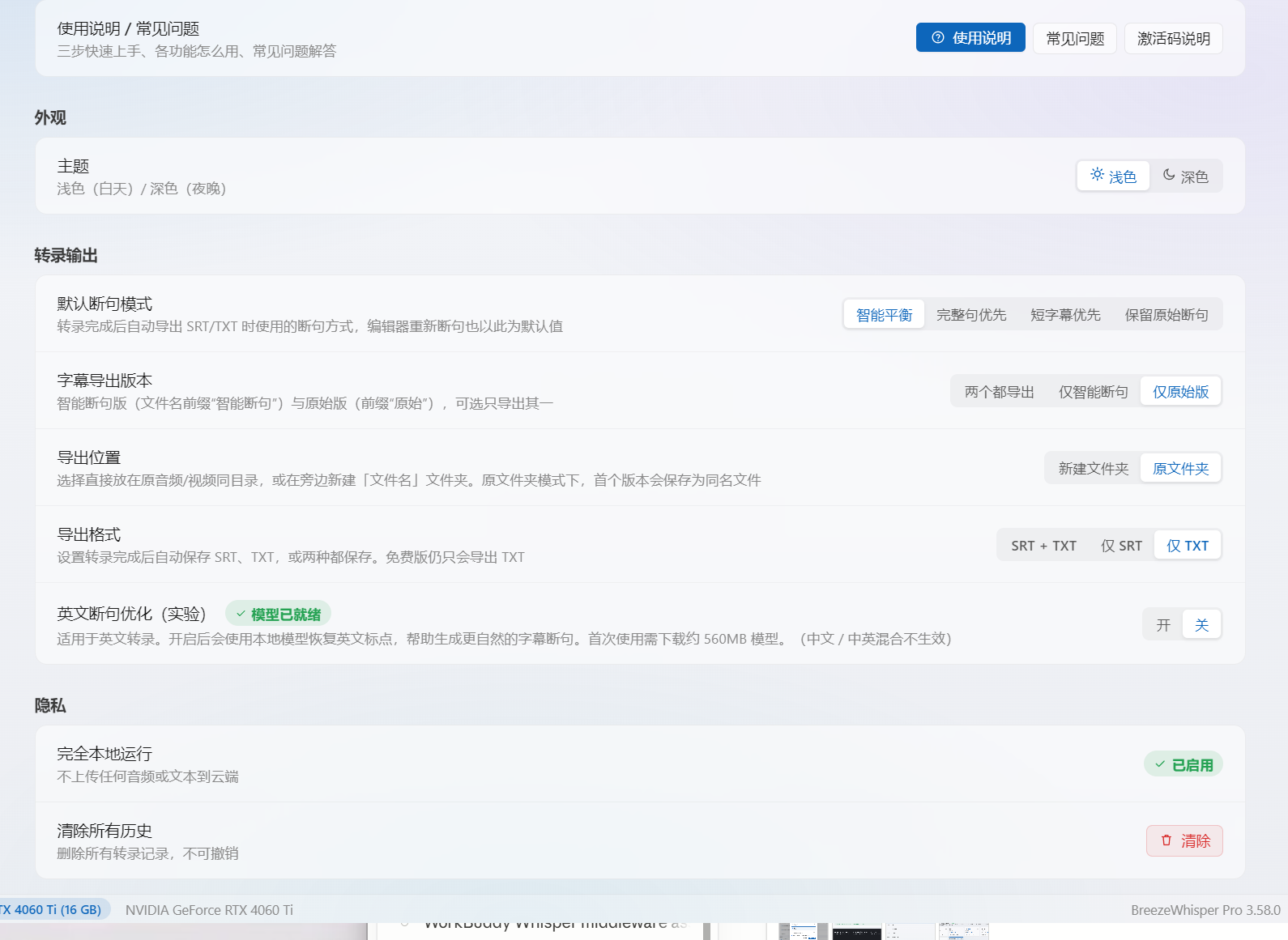The image size is (1288, 940).
Task: Select 完整句优先 sentence-break mode
Action: [x=971, y=315]
